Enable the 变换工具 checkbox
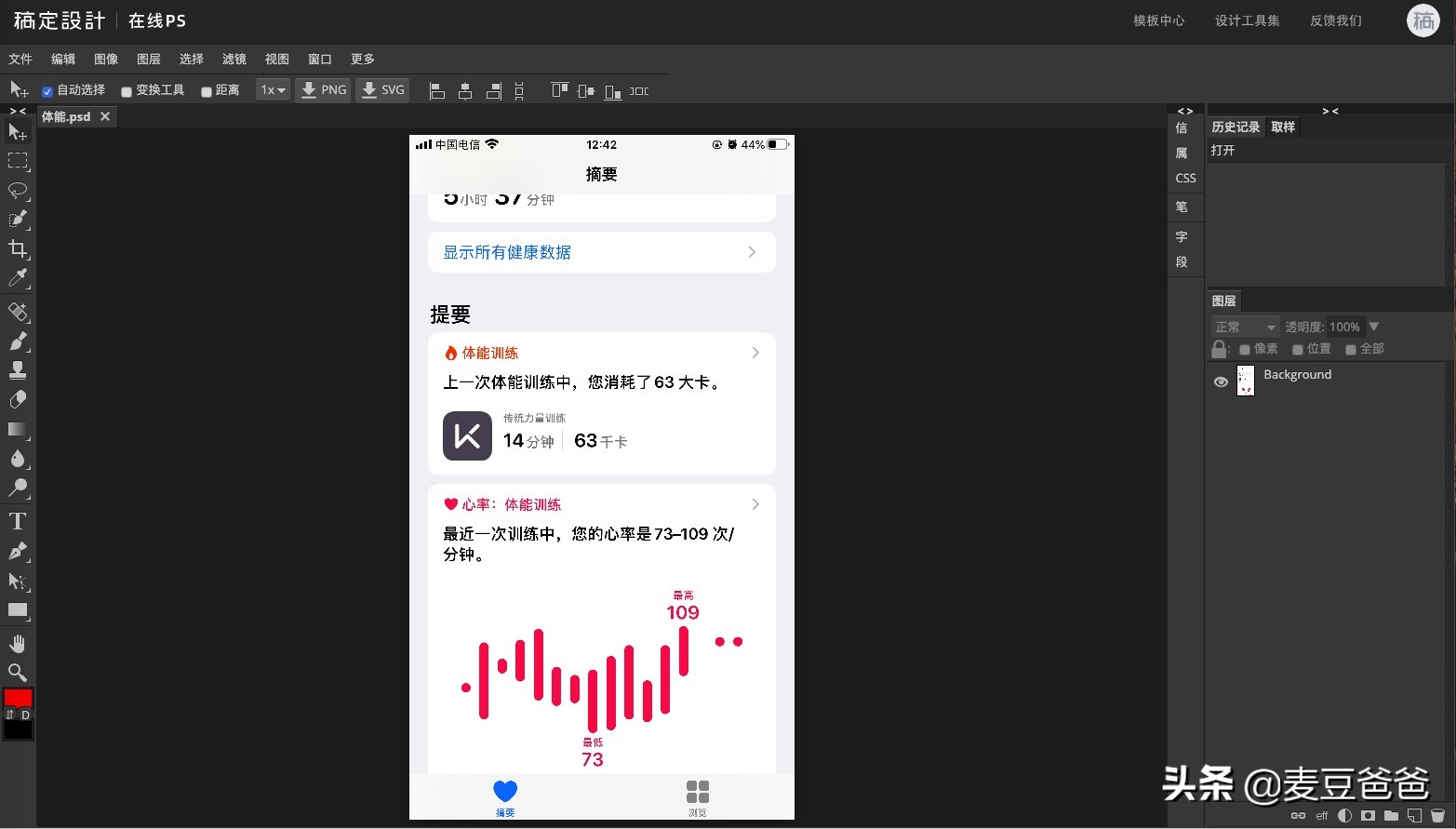 [x=127, y=89]
